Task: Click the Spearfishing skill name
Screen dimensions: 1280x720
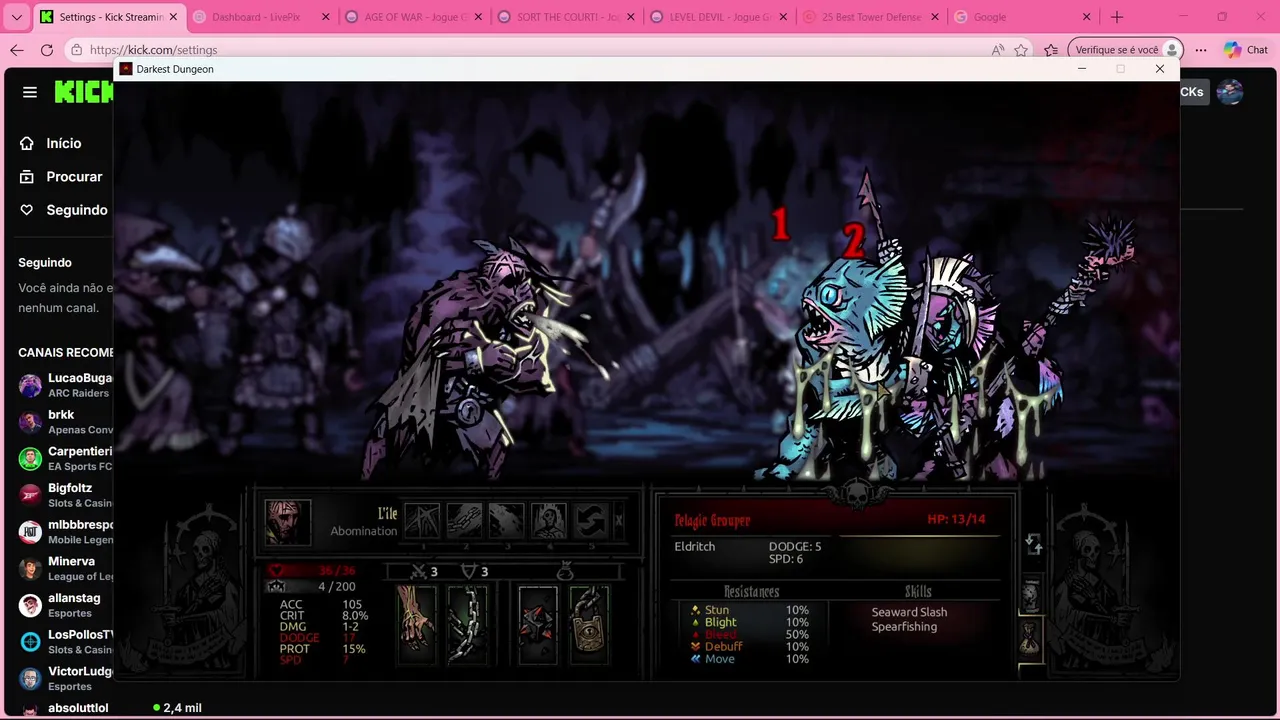Action: [904, 627]
